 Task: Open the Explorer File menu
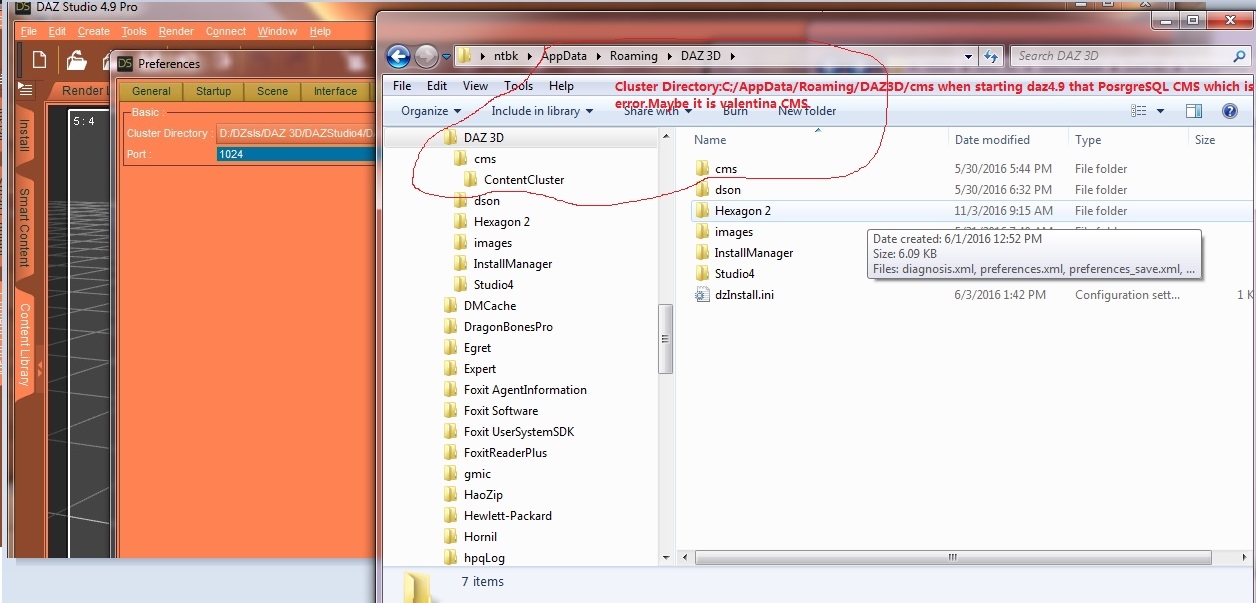coord(402,86)
